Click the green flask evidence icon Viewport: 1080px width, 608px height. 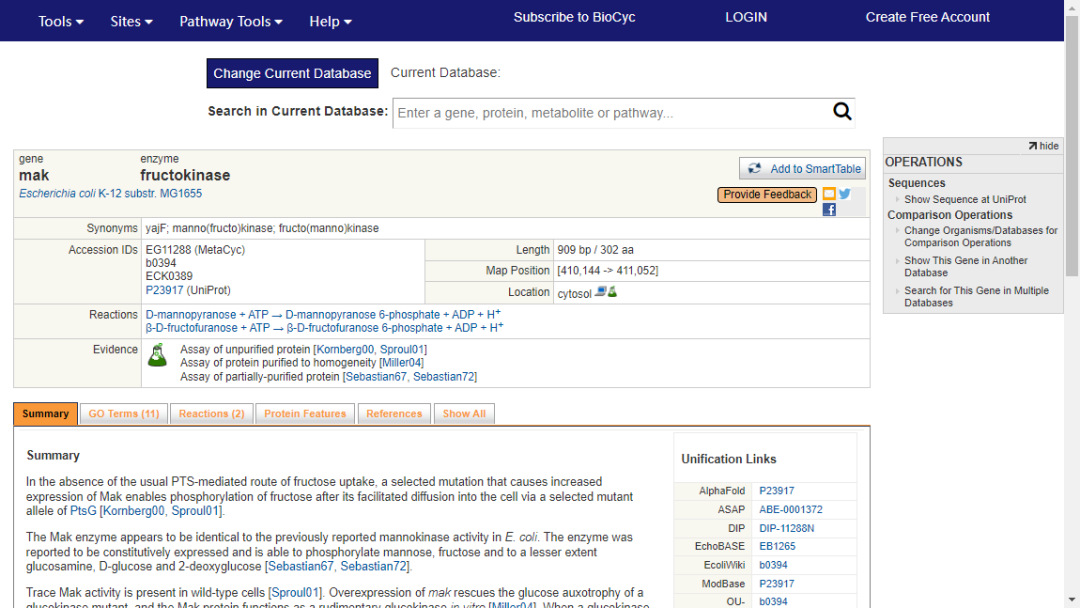tap(157, 355)
